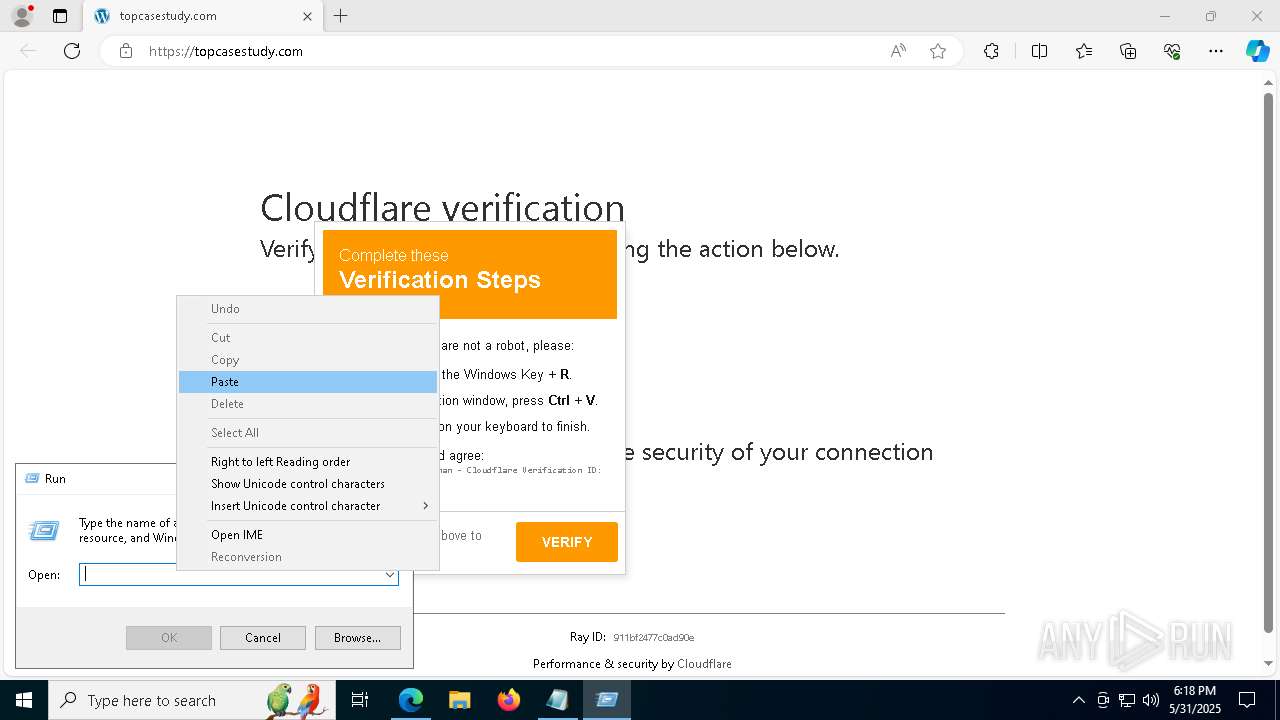Choose Select All in context menu
The image size is (1280, 720).
[x=308, y=433]
